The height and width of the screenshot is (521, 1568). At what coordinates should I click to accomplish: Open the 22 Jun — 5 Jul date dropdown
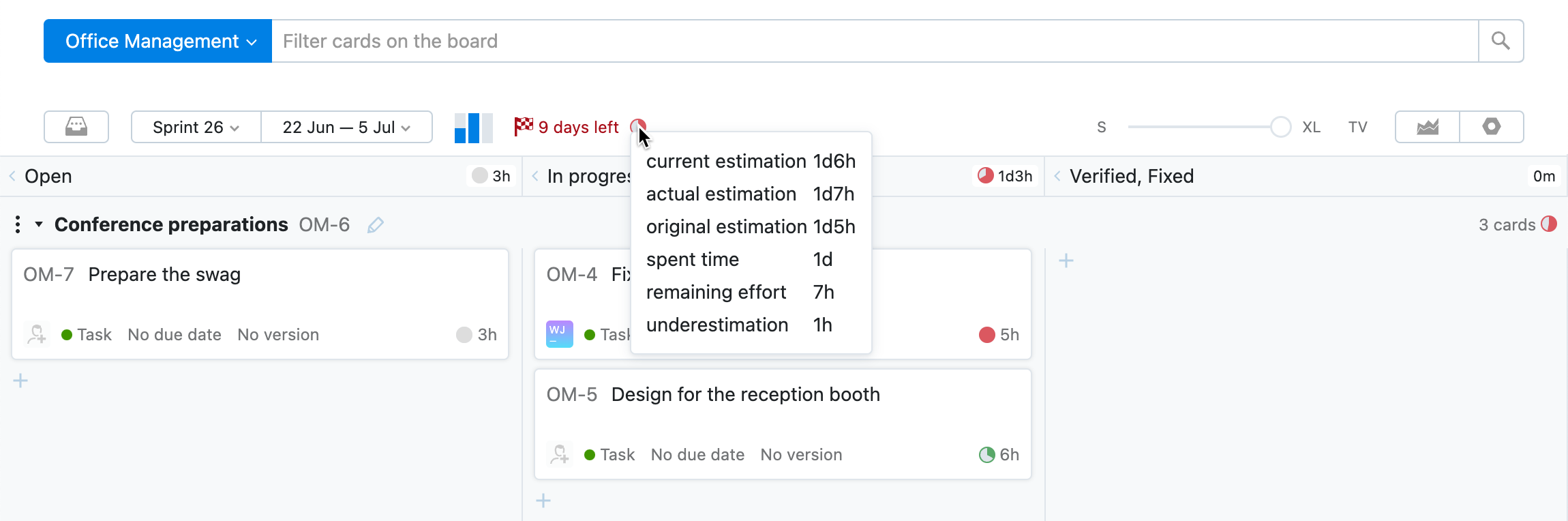click(346, 128)
